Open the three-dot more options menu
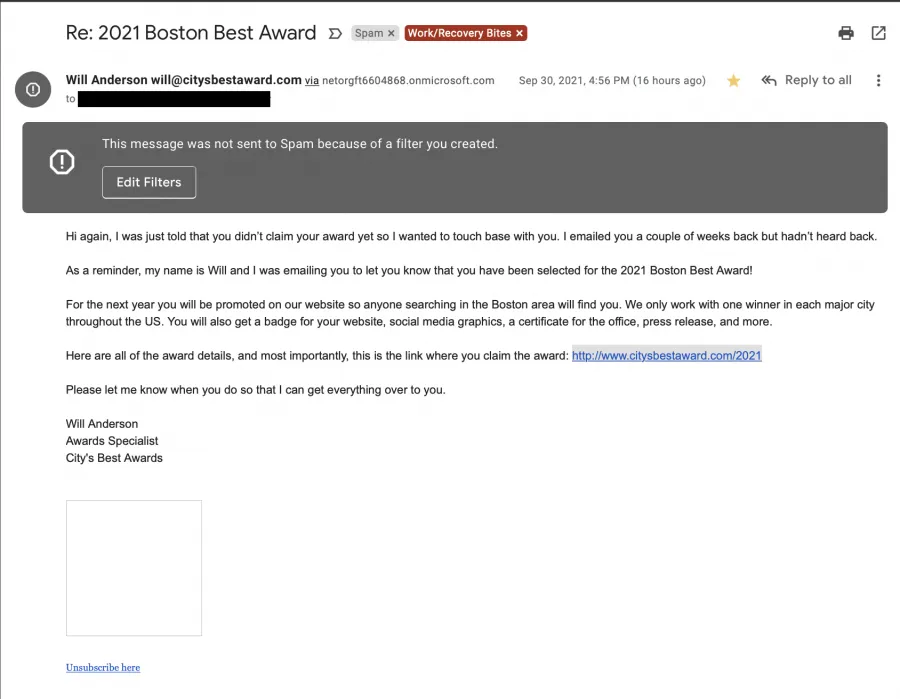900x699 pixels. (x=878, y=80)
